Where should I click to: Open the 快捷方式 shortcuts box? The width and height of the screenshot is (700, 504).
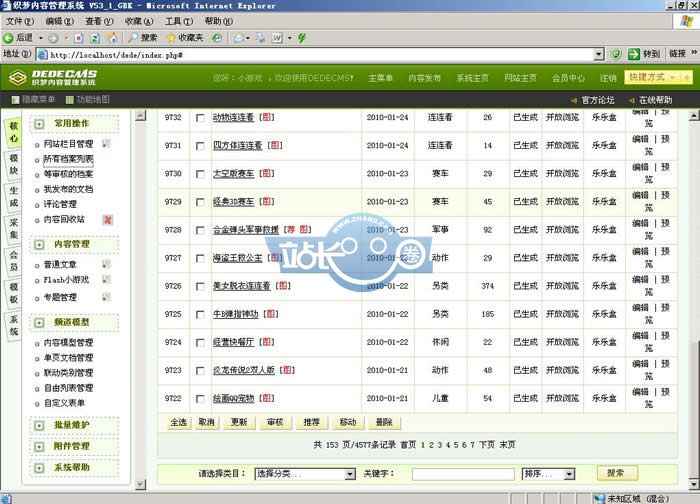tap(658, 78)
